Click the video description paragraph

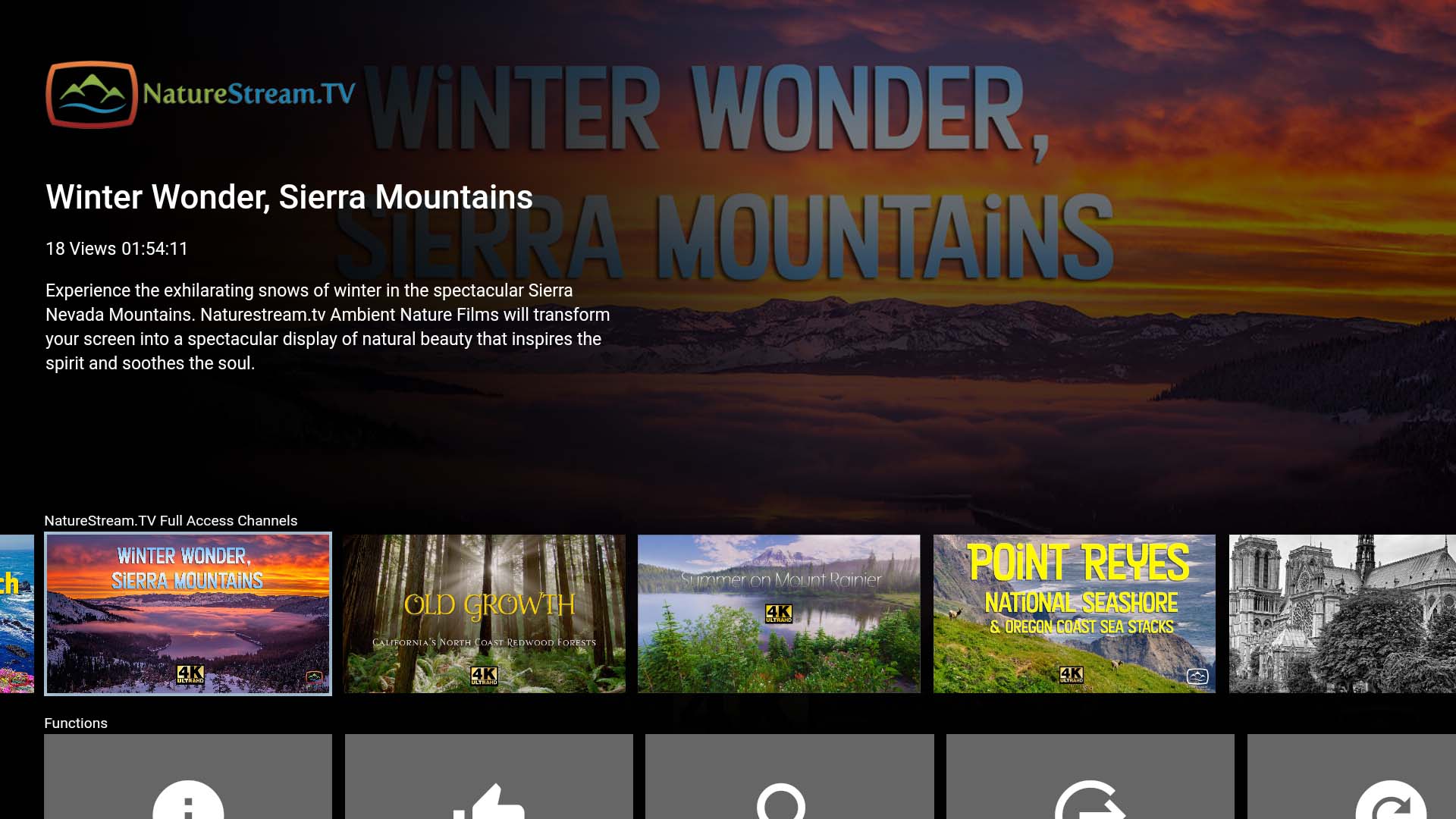(x=328, y=327)
